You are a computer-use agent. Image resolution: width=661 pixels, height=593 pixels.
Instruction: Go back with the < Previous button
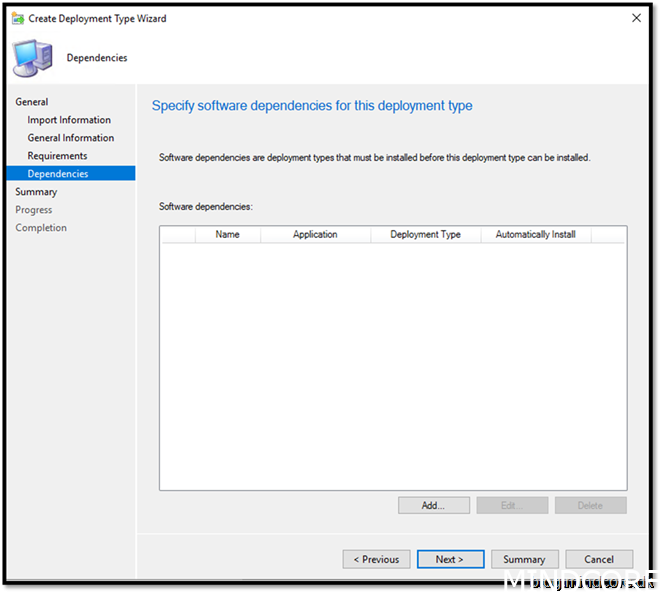(376, 559)
